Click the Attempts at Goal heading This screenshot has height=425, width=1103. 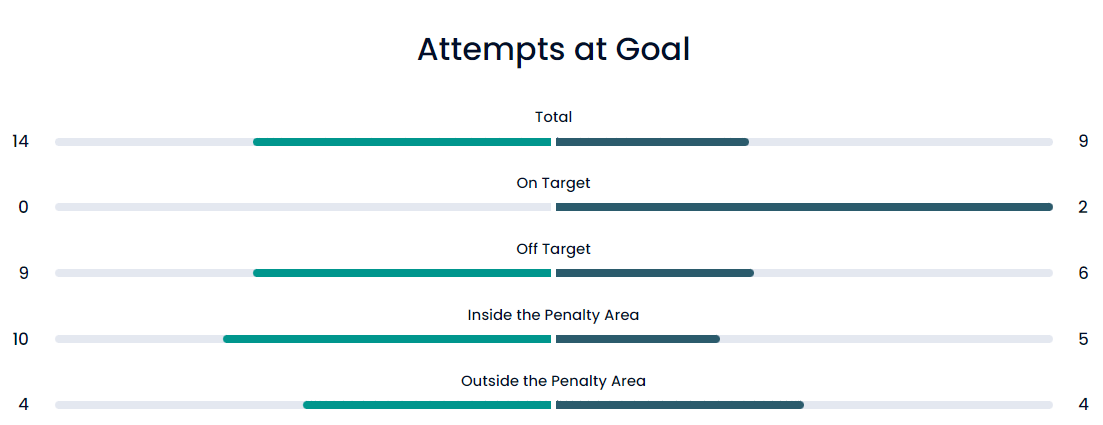tap(554, 50)
